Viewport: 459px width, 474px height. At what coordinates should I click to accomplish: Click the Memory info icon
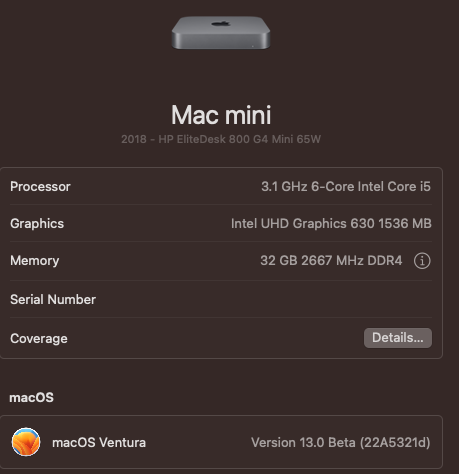[x=422, y=261]
